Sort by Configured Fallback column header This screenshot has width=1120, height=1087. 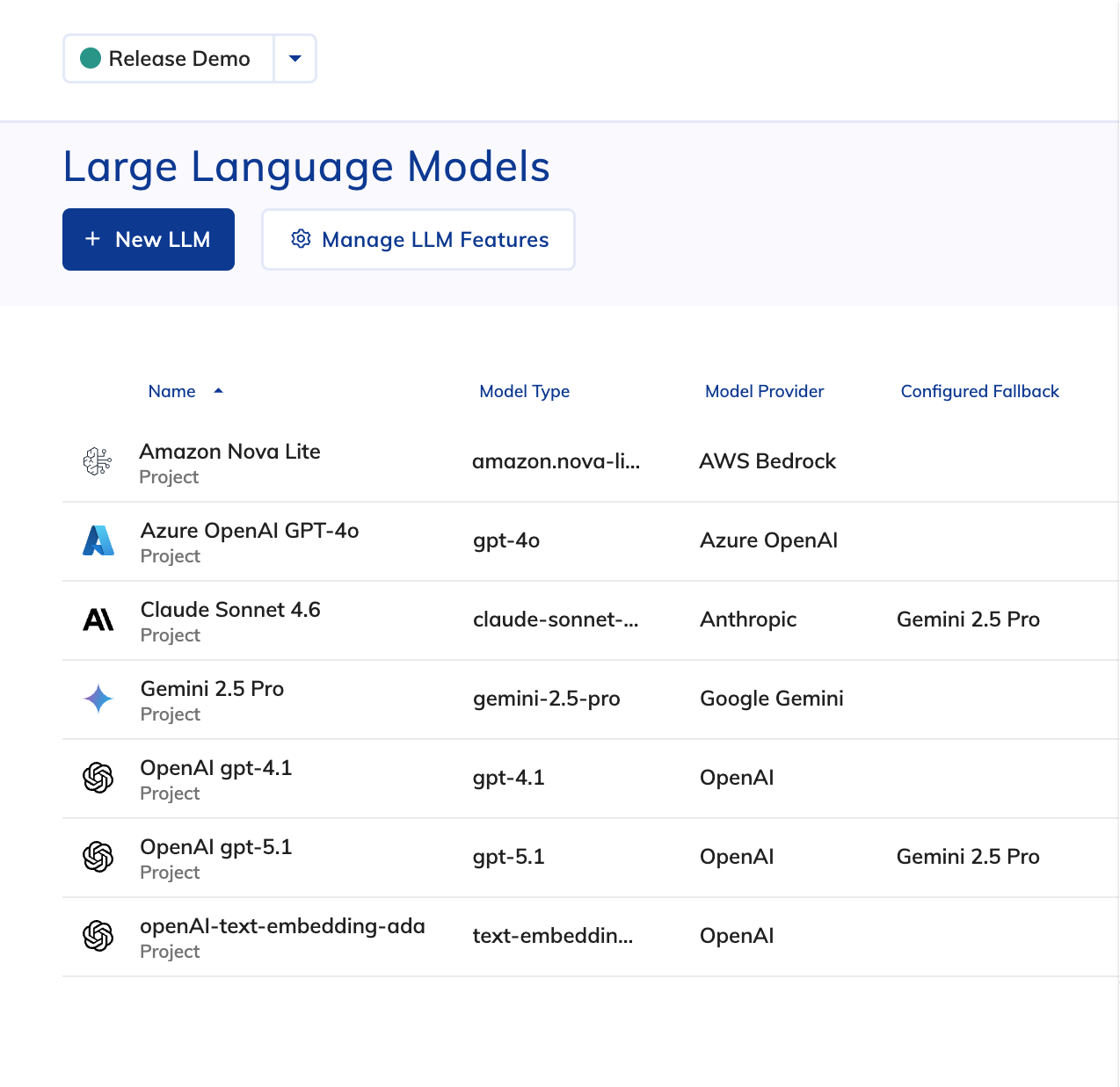(979, 391)
